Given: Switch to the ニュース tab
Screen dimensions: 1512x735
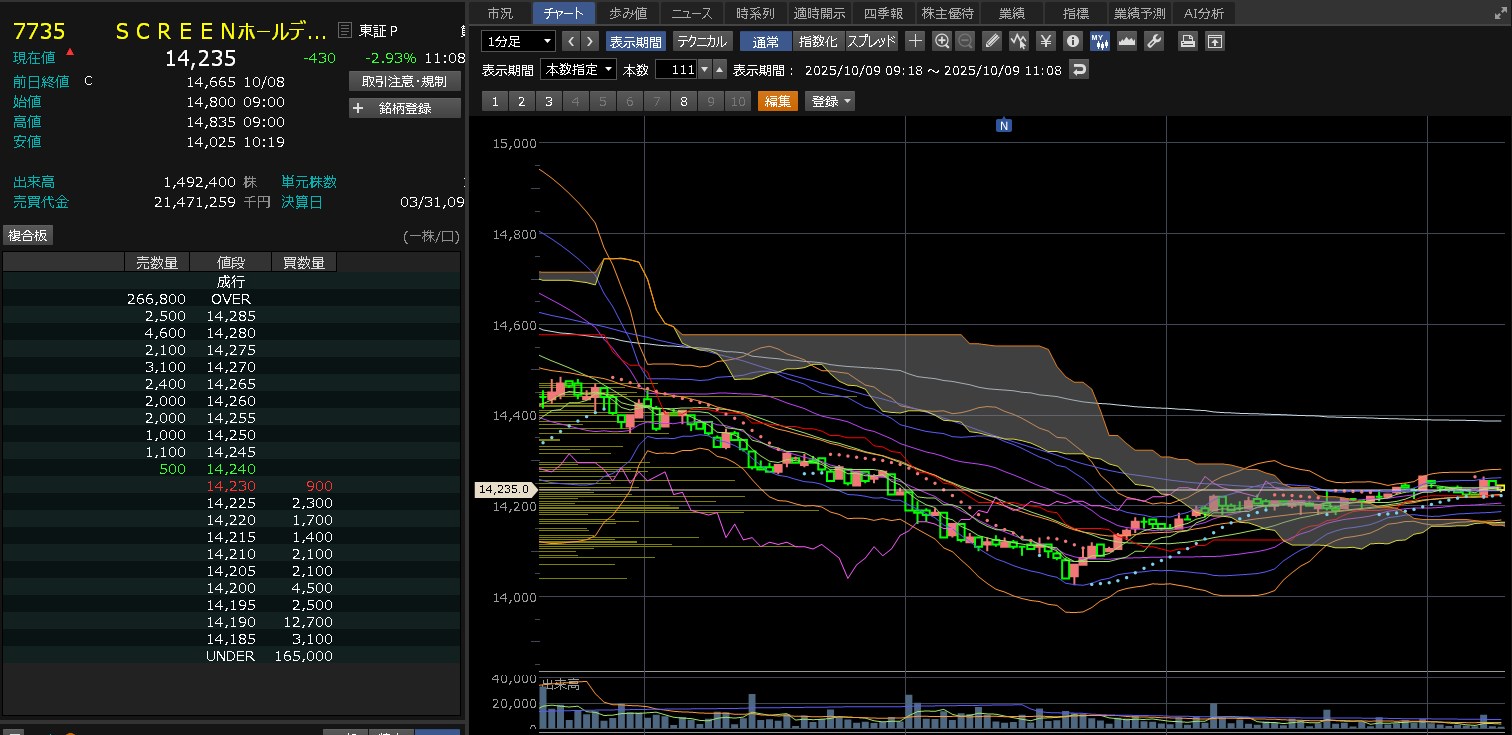Looking at the screenshot, I should pos(692,13).
